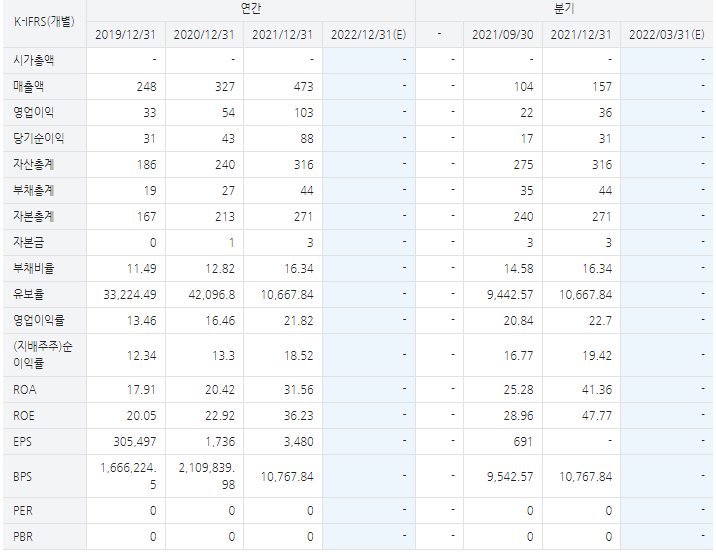
Task: Click the ROE value 47.77
Action: click(597, 416)
